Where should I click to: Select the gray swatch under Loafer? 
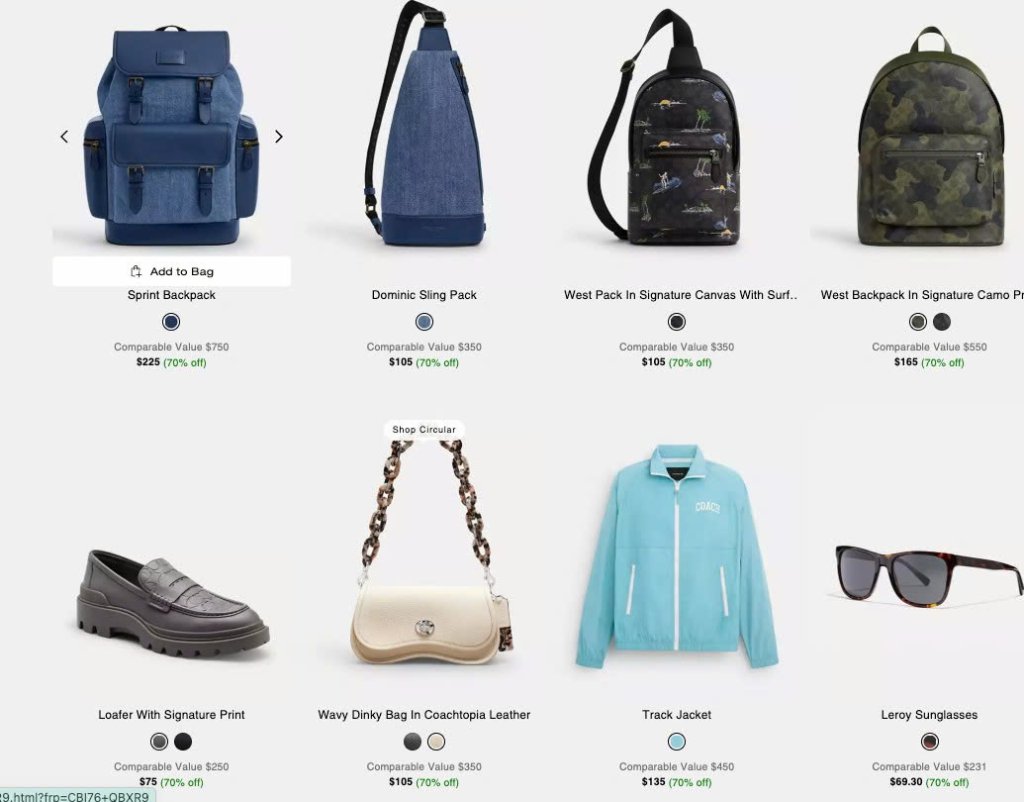159,742
